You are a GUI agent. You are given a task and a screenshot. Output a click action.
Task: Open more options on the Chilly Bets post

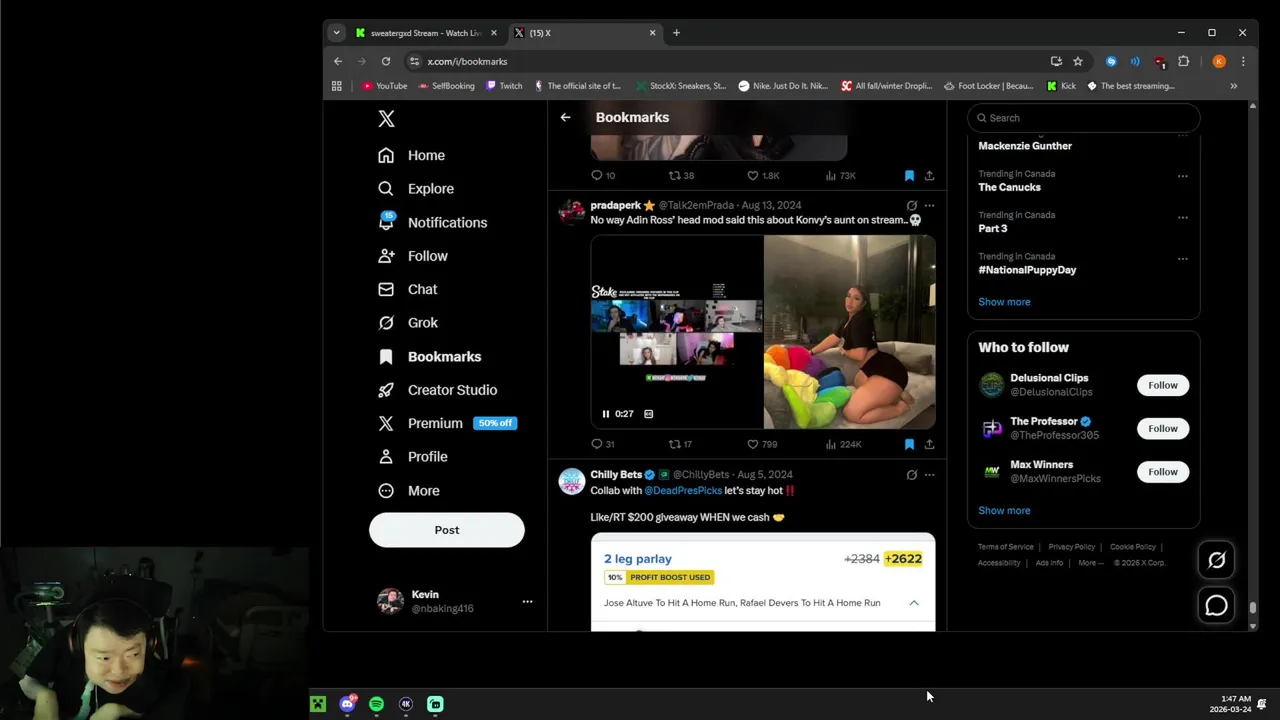929,475
